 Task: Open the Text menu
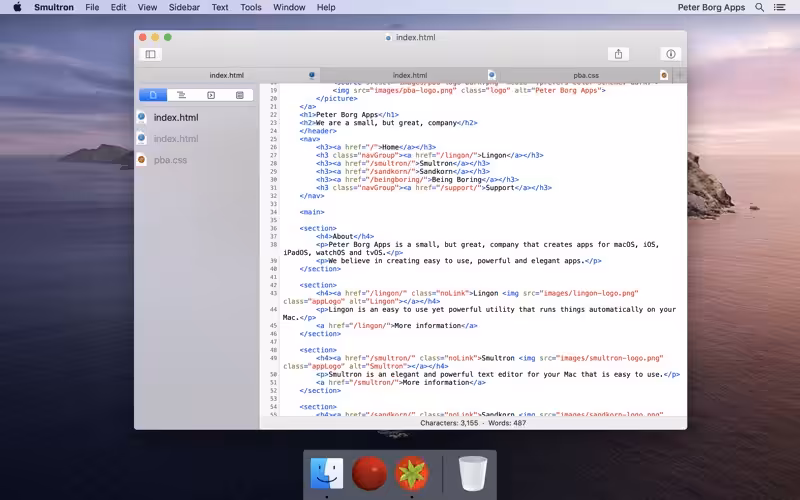(x=220, y=7)
